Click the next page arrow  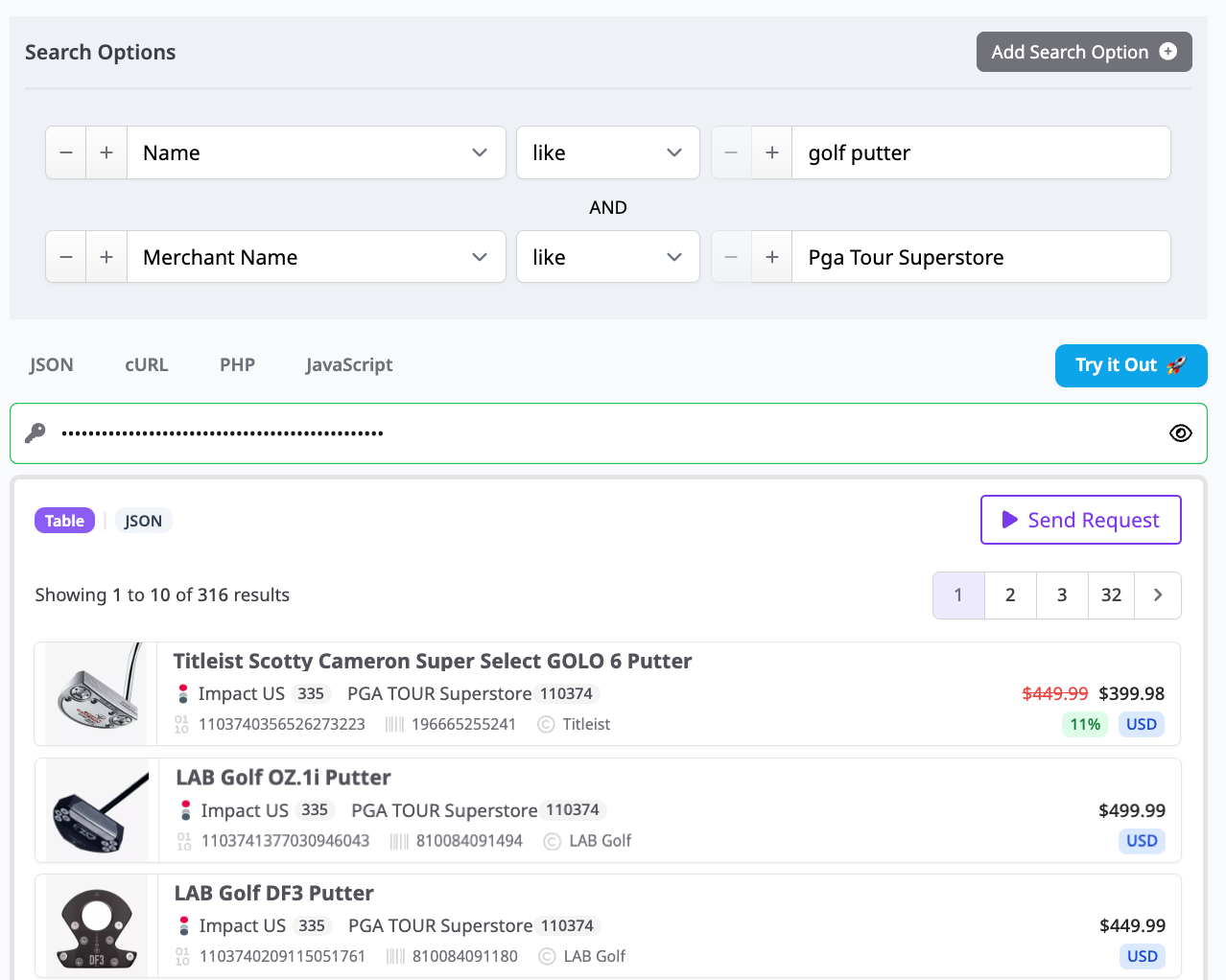(1158, 595)
